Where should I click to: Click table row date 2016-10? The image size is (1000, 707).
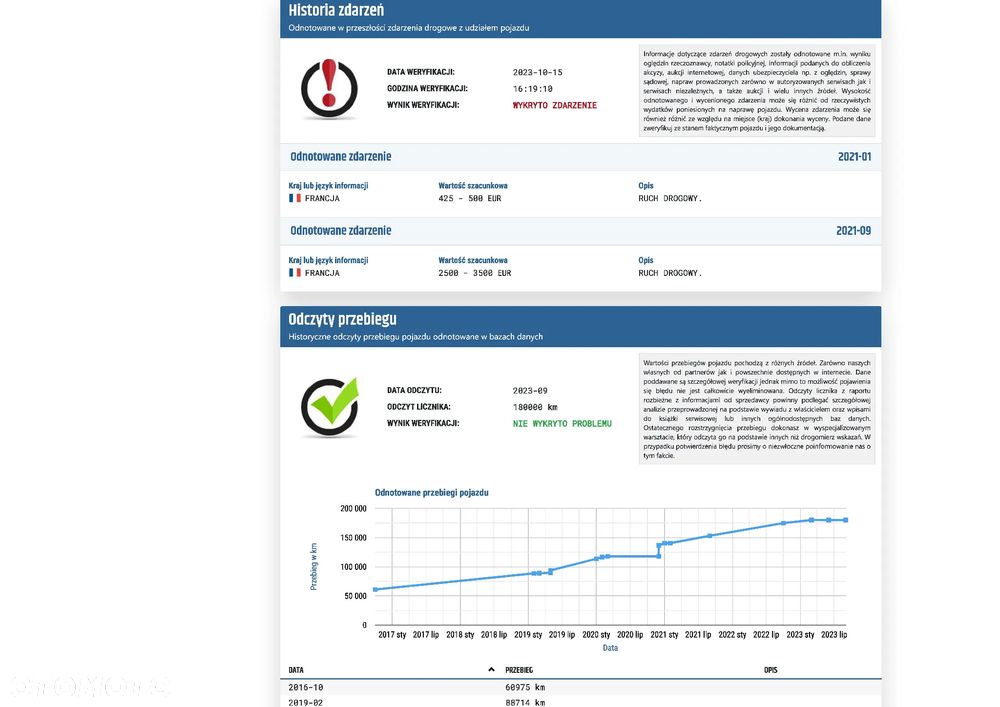coord(305,687)
